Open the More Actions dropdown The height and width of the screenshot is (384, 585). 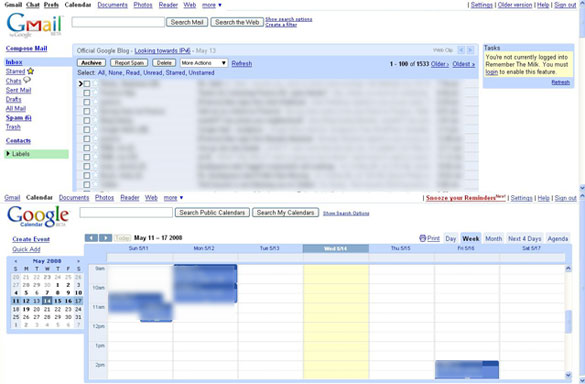coord(204,63)
